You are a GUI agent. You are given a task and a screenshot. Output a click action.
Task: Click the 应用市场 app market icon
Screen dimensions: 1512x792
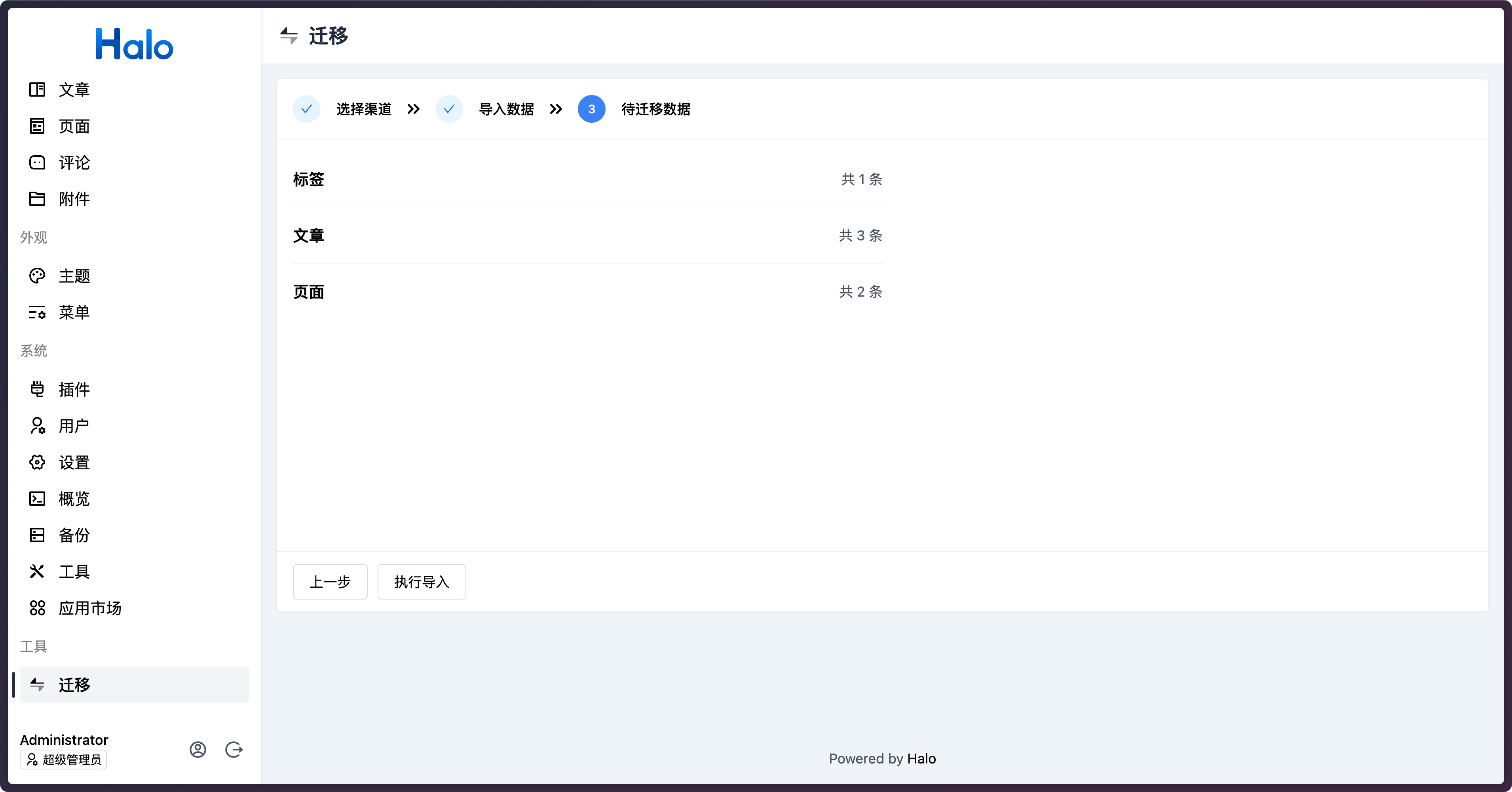coord(37,608)
